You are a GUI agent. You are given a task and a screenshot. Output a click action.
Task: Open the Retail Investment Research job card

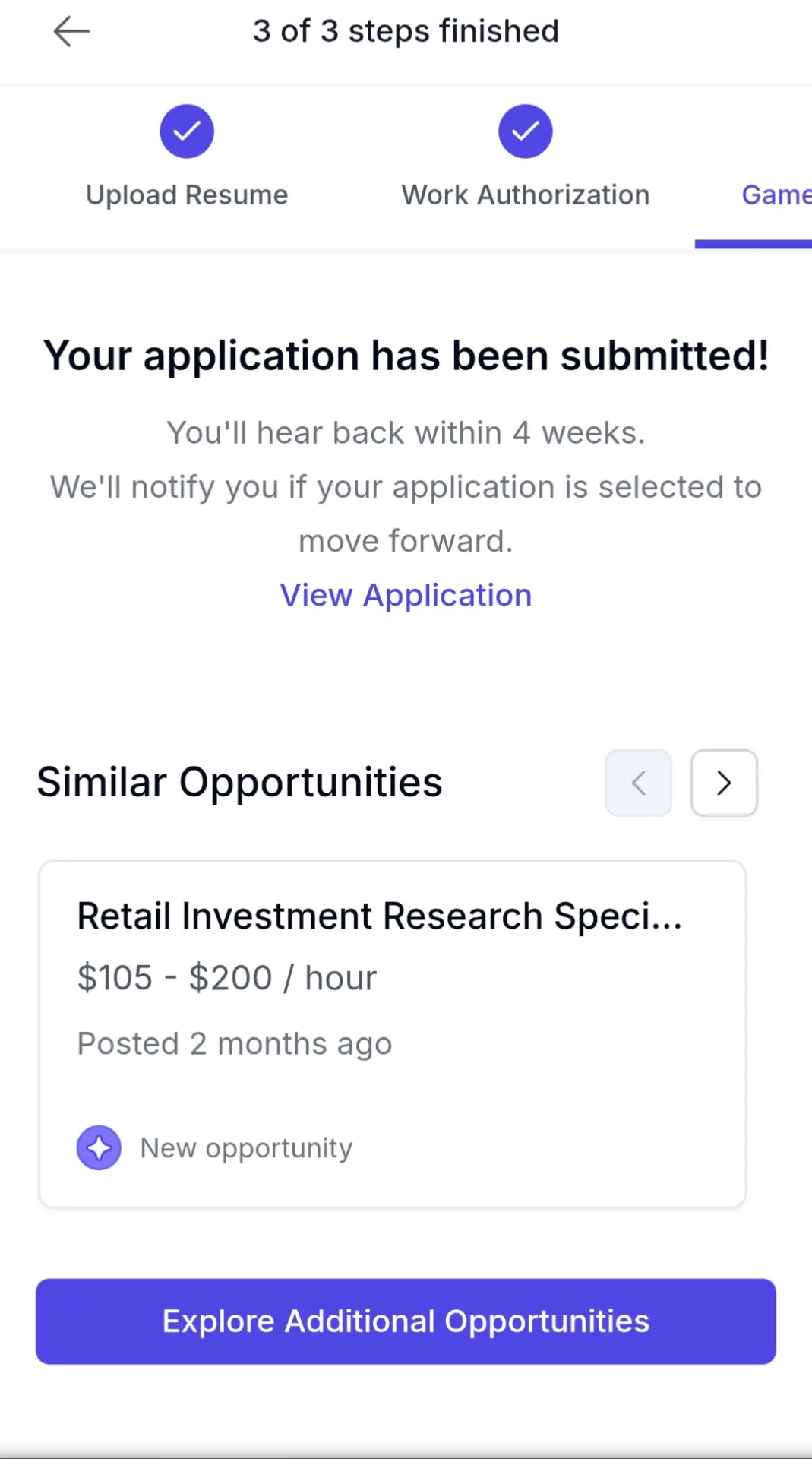tap(392, 1034)
